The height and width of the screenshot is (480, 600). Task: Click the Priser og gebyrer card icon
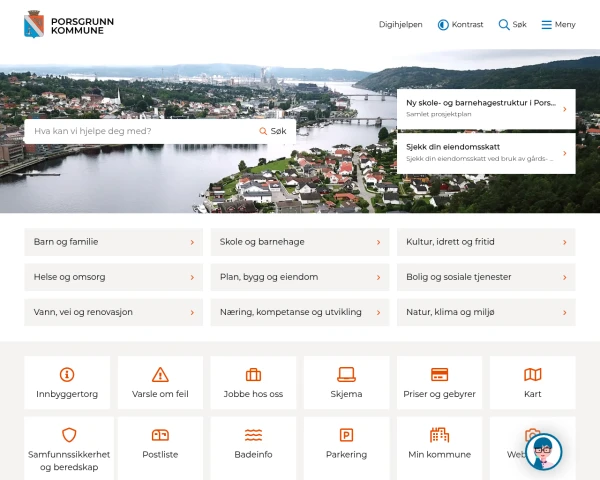[439, 374]
